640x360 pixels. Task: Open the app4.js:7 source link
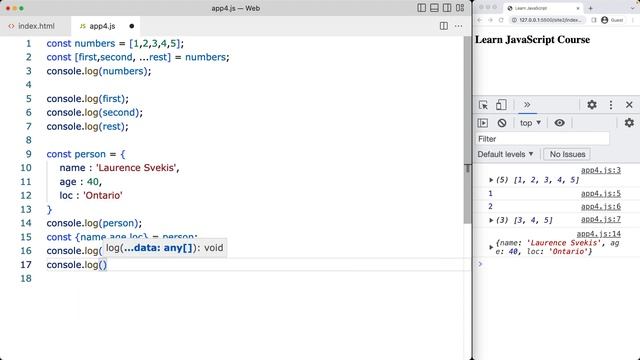(x=601, y=220)
